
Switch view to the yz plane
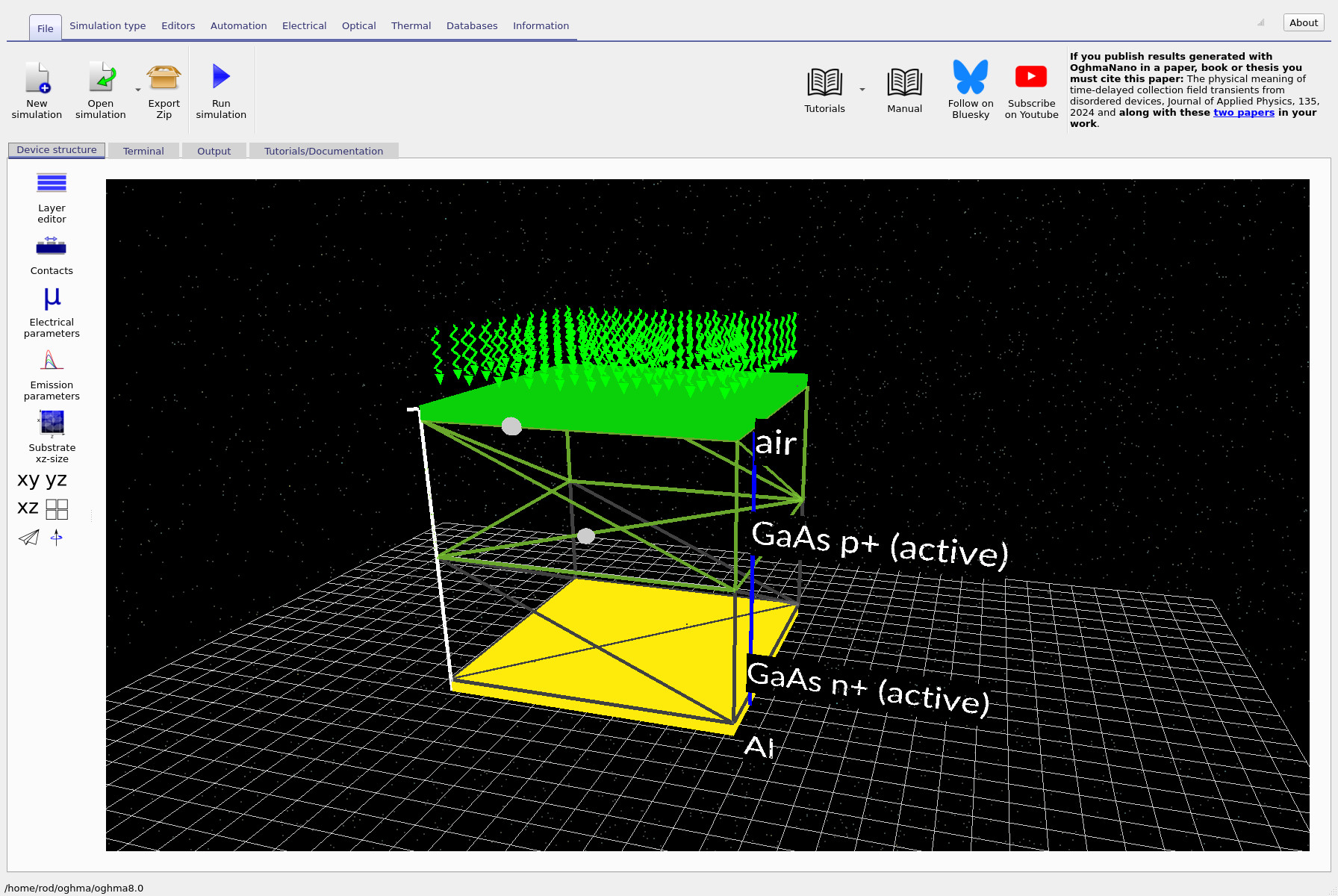coord(56,479)
